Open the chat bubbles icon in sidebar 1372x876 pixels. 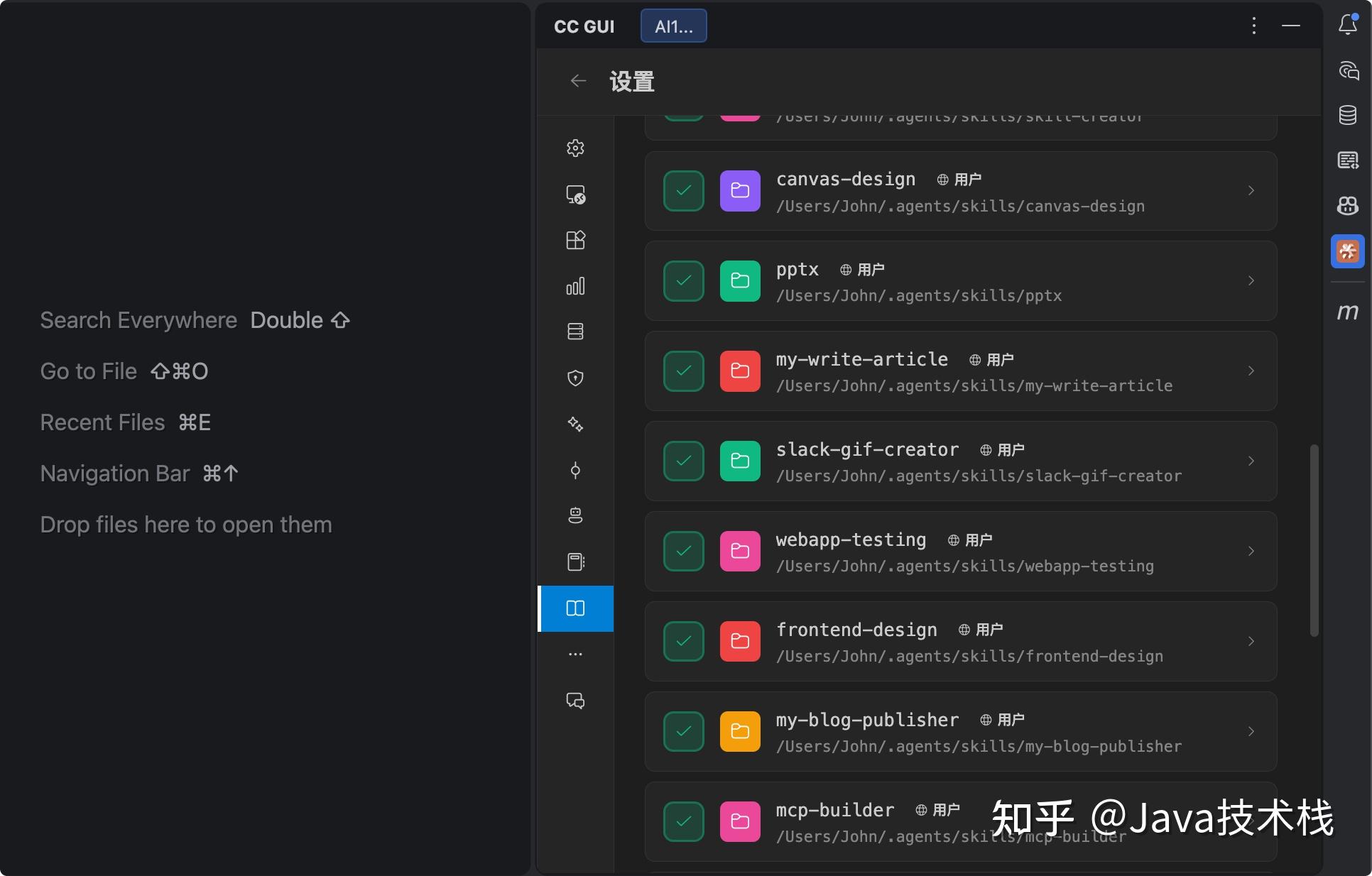pos(575,701)
